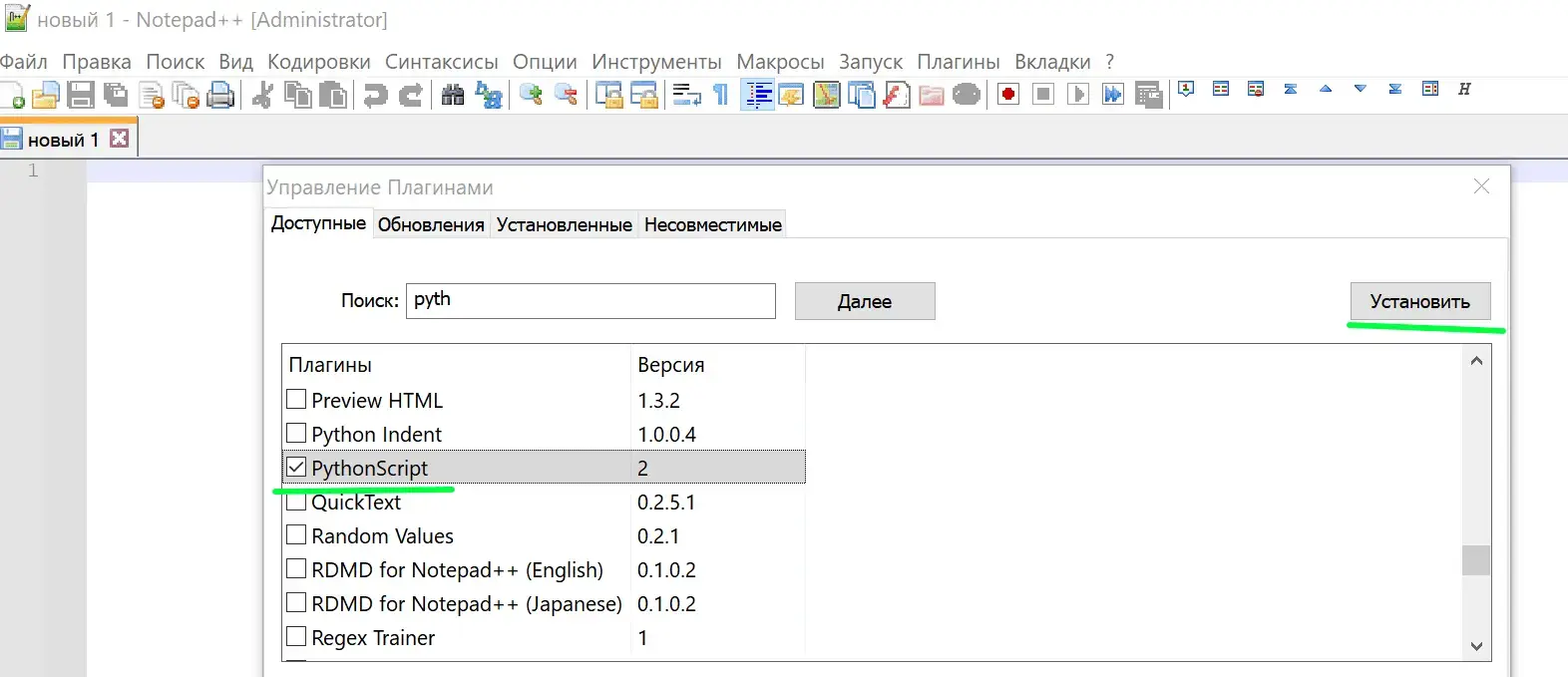
Task: Click version 1.3.2 of Preview HTML
Action: point(658,401)
